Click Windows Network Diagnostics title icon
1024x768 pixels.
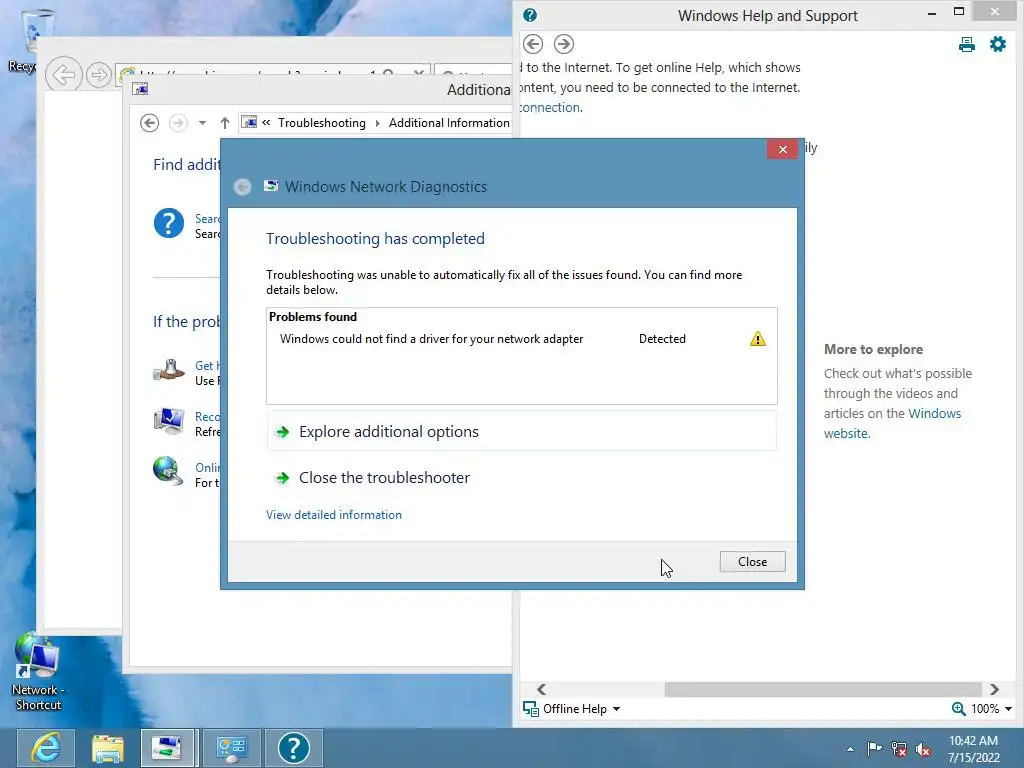271,186
